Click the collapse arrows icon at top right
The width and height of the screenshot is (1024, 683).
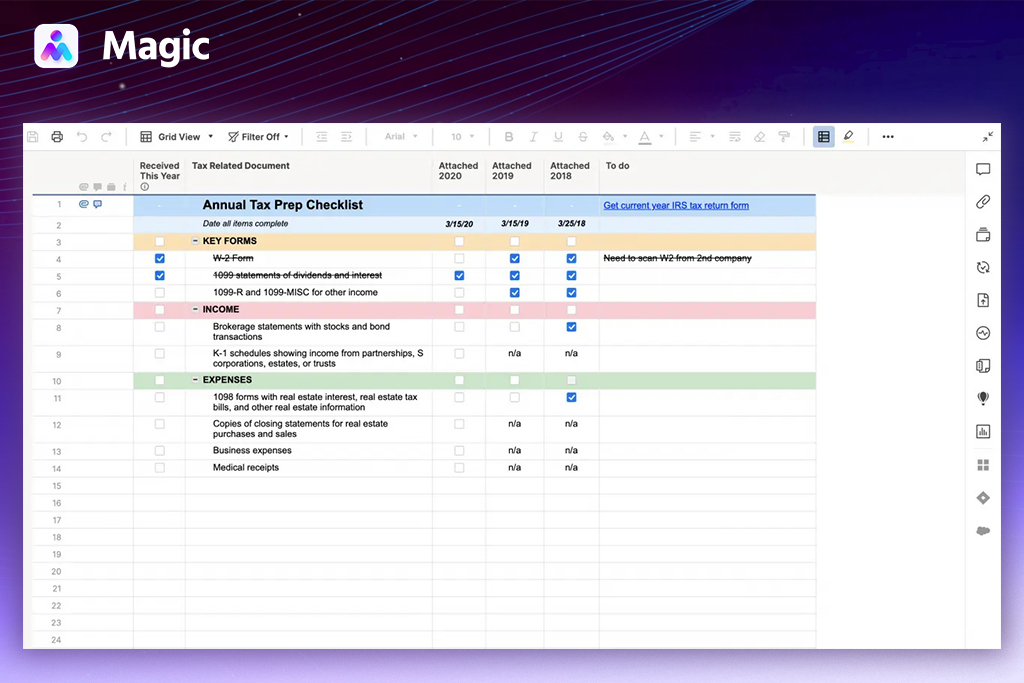(x=988, y=137)
